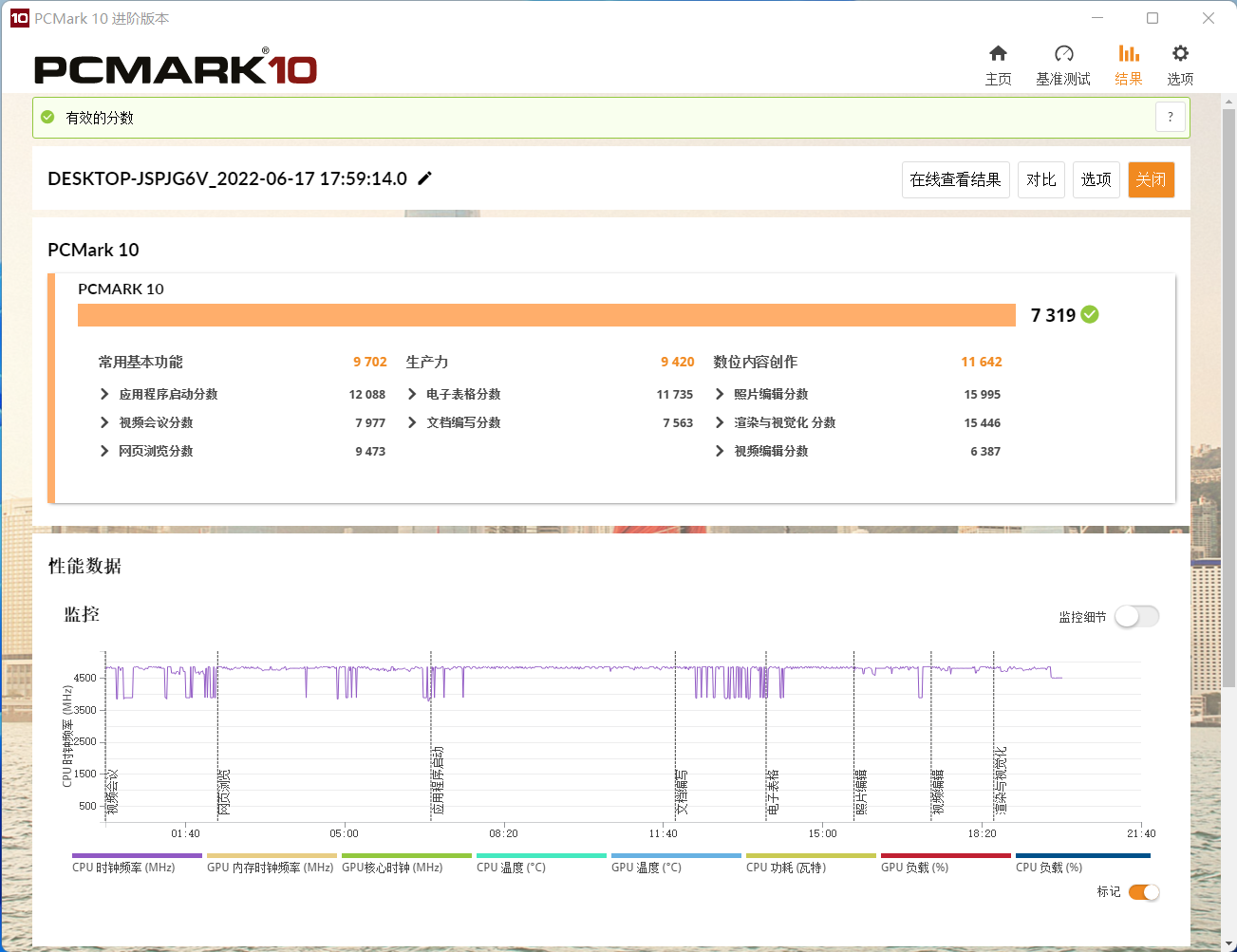Click the 渲染与视觉化 timeline marker
1237x952 pixels.
tap(1002, 780)
